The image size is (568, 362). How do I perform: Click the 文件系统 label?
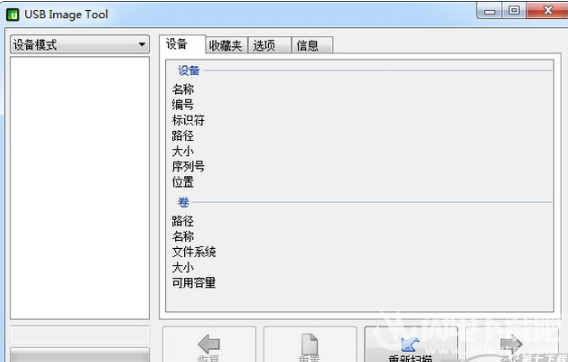[x=194, y=251]
